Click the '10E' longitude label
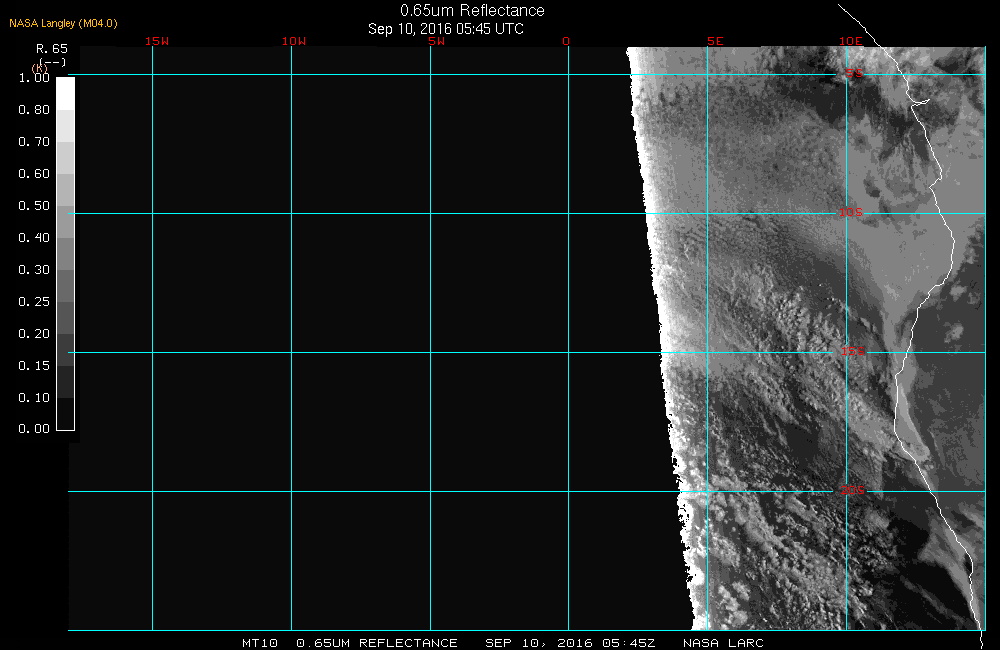This screenshot has width=1000, height=650. [x=851, y=41]
